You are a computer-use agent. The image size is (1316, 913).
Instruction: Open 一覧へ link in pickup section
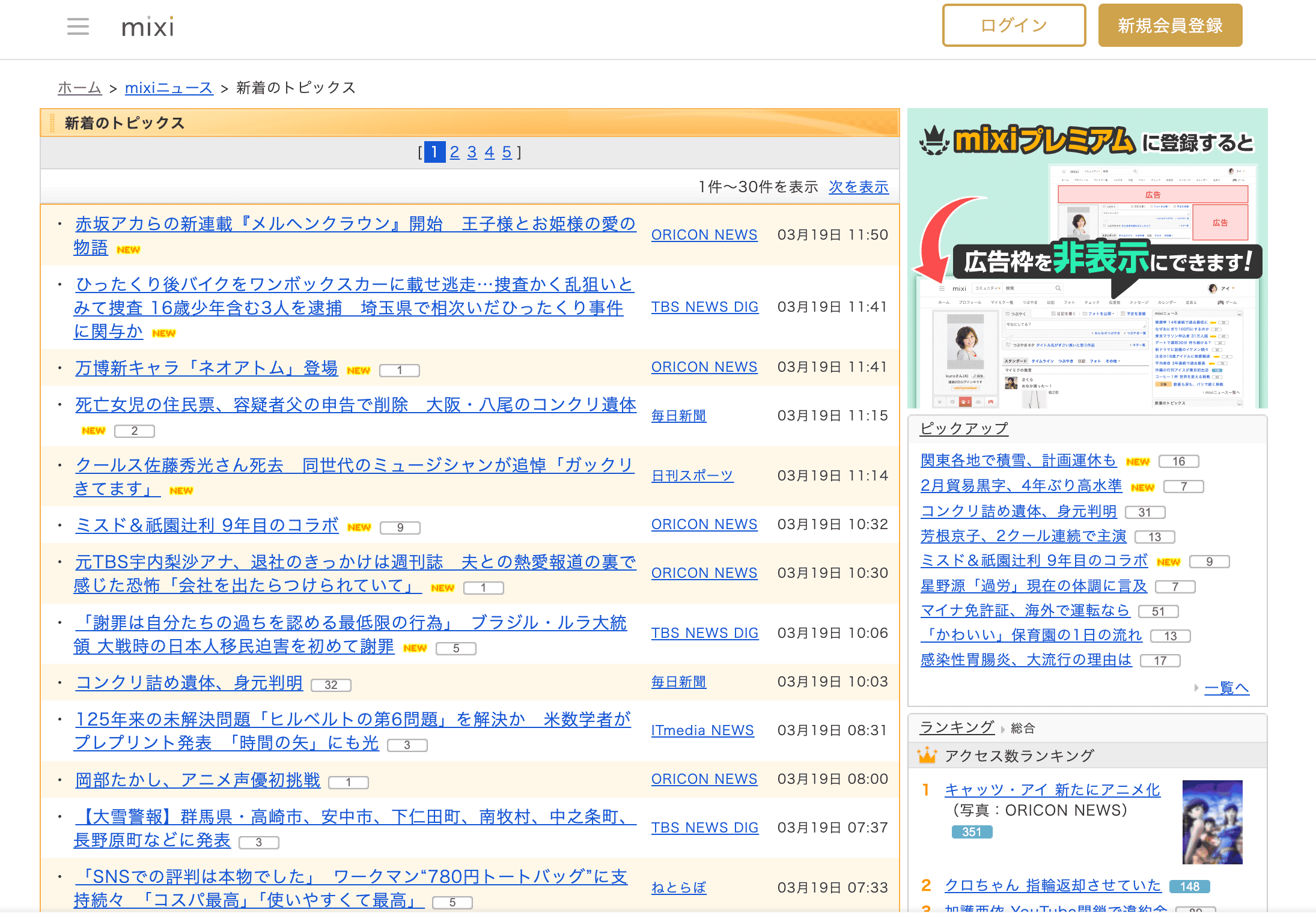pyautogui.click(x=1226, y=688)
